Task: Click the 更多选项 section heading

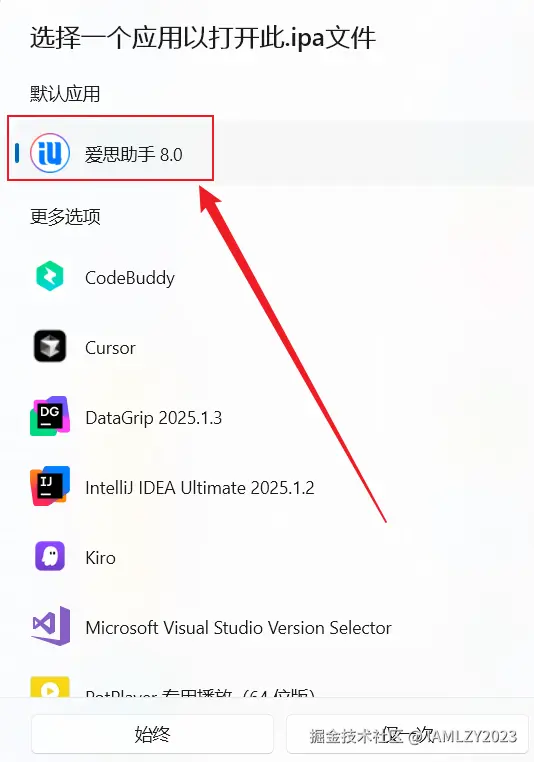Action: tap(65, 217)
